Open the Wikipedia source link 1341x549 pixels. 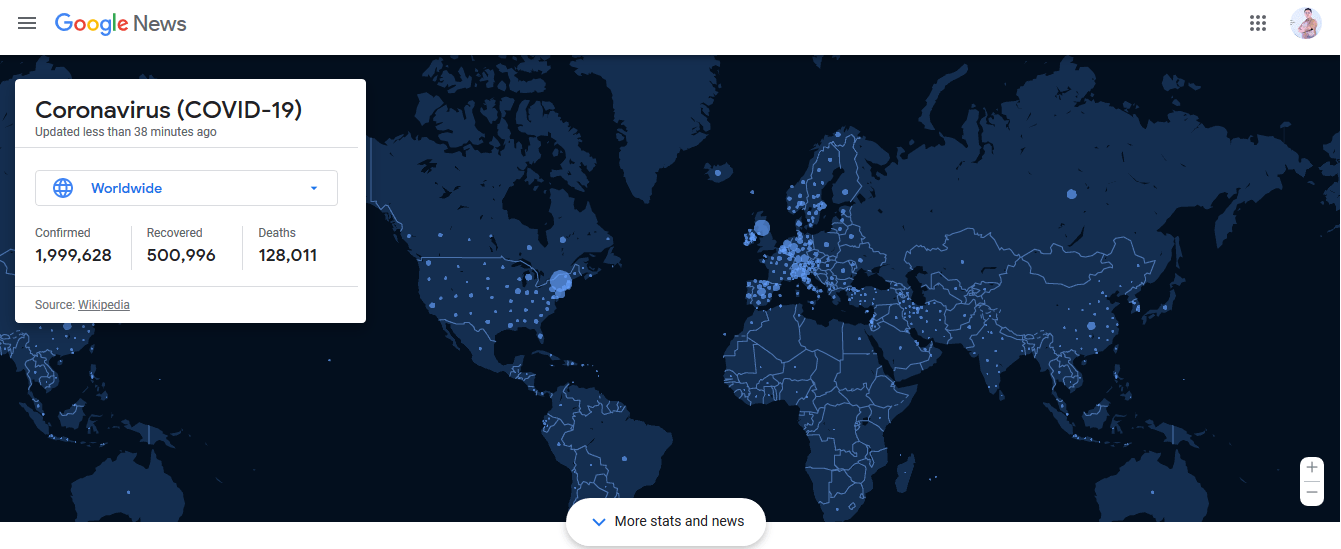(x=104, y=305)
